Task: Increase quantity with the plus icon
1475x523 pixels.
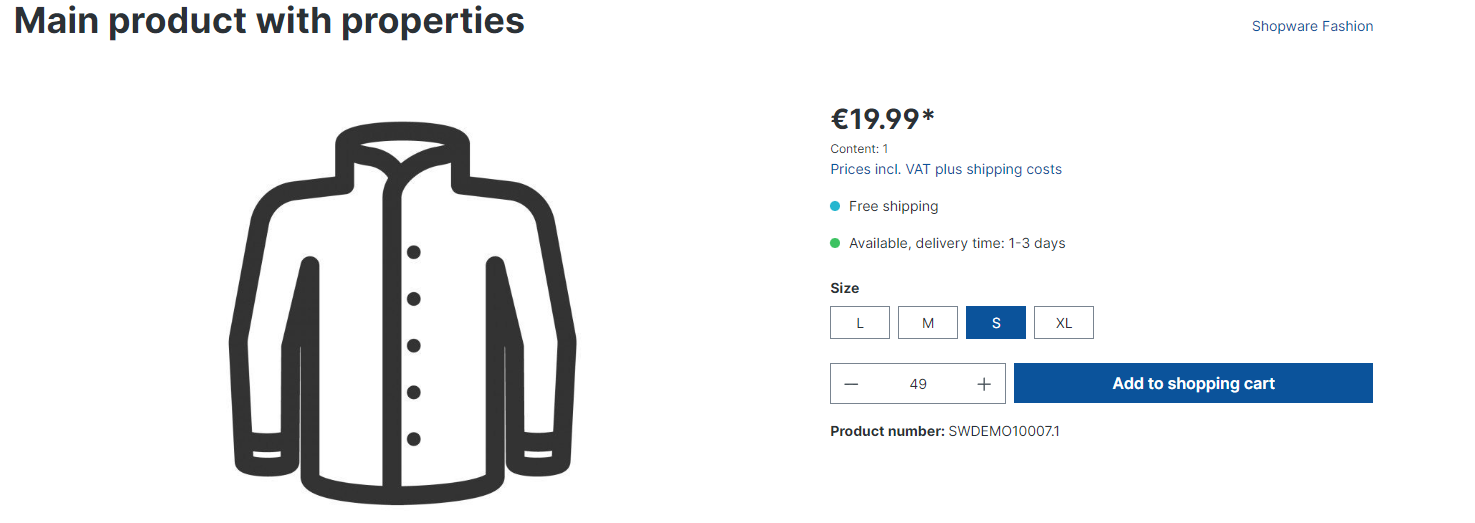Action: [x=984, y=384]
